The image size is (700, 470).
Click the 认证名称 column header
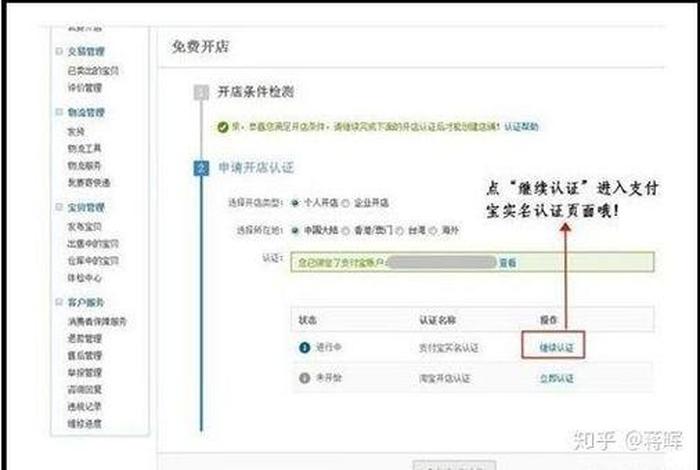(437, 320)
